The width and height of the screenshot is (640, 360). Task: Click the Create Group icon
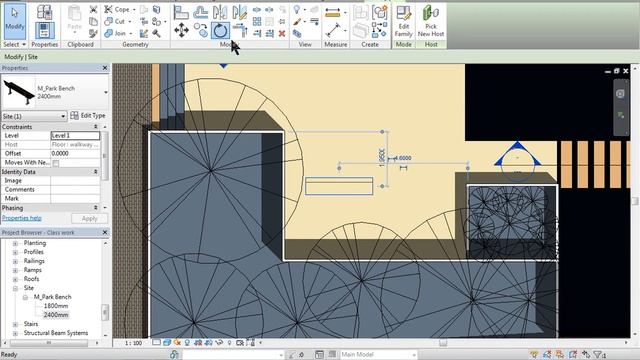point(380,13)
